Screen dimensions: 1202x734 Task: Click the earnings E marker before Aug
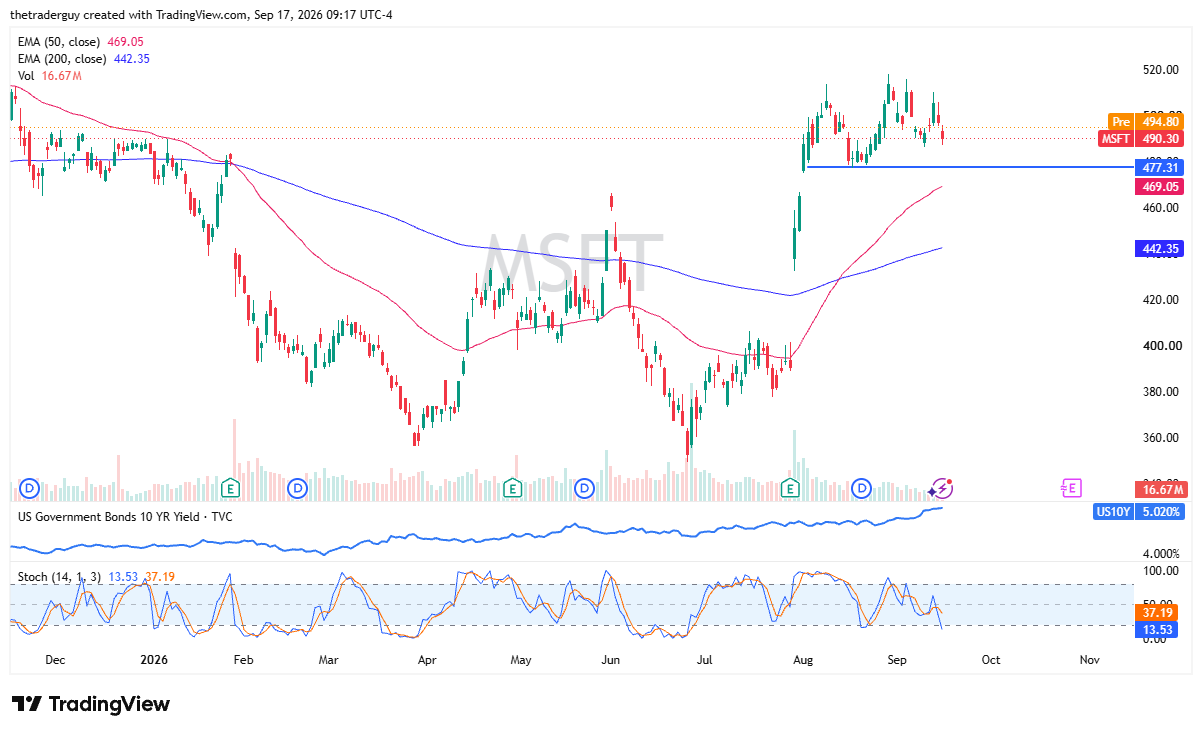coord(791,488)
